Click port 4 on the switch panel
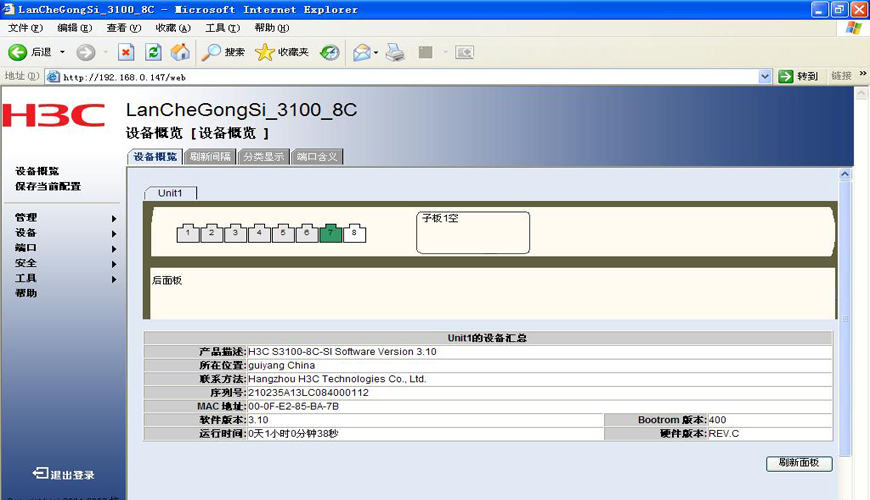Viewport: 870px width, 500px height. pos(259,233)
